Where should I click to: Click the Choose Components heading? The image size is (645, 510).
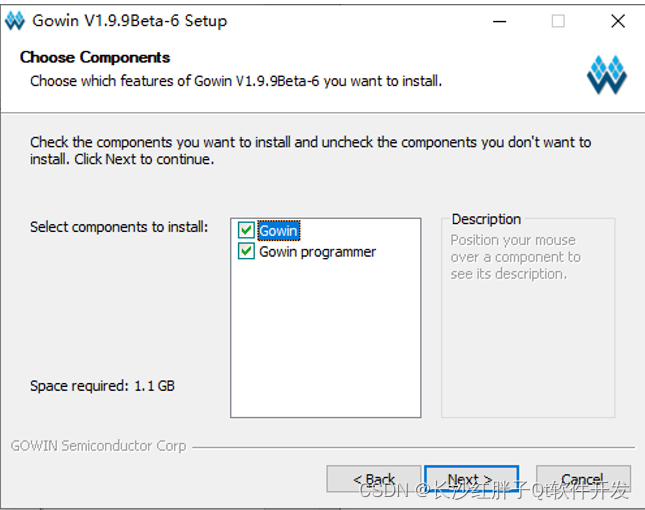coord(95,57)
